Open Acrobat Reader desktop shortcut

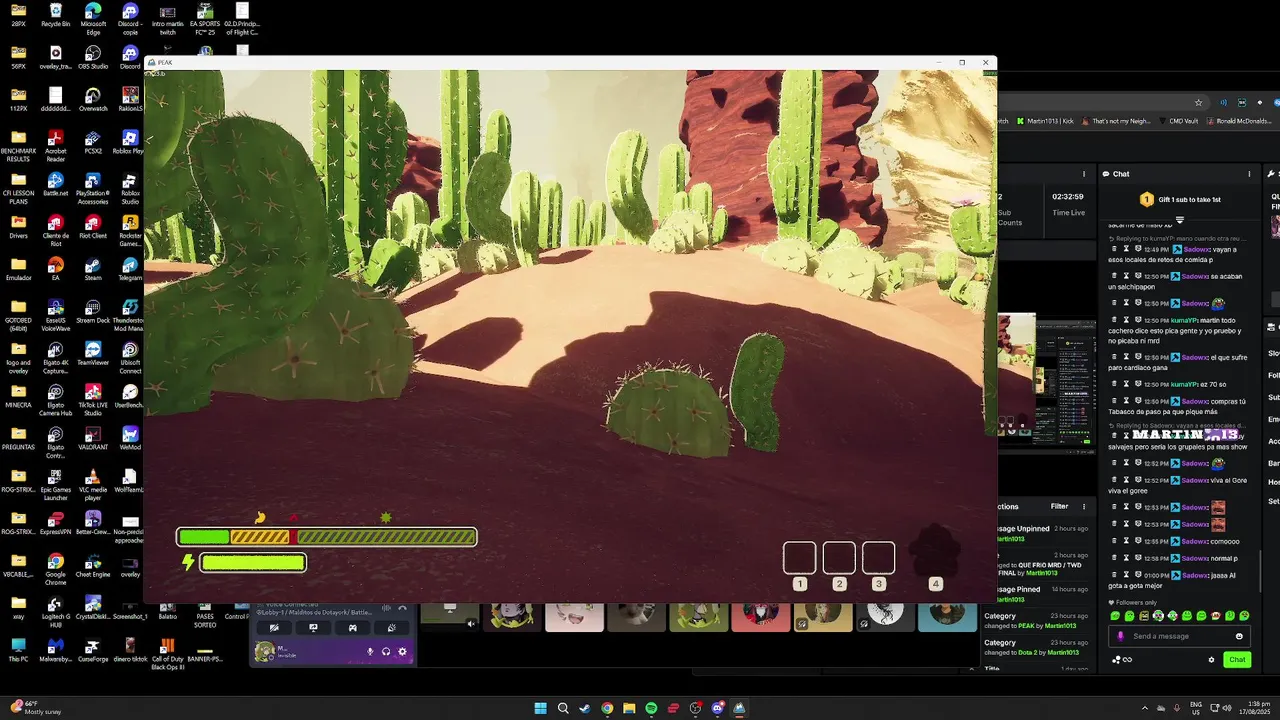pyautogui.click(x=56, y=146)
